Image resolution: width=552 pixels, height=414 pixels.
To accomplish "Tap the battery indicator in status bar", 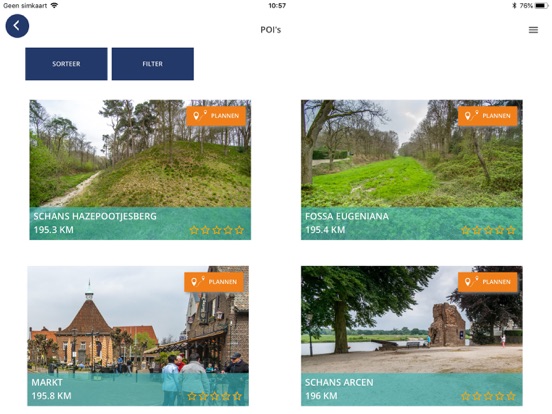I will pyautogui.click(x=542, y=6).
